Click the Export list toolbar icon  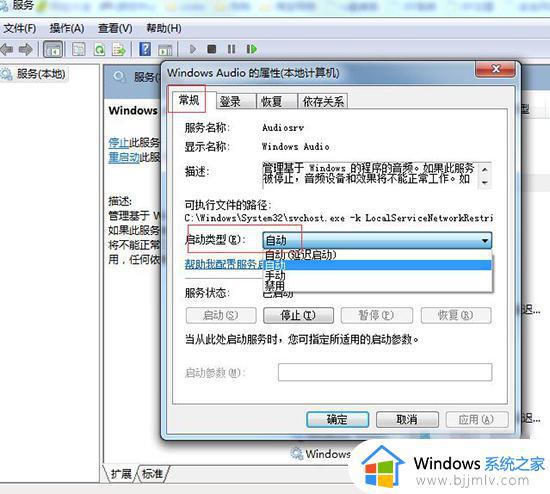(119, 49)
